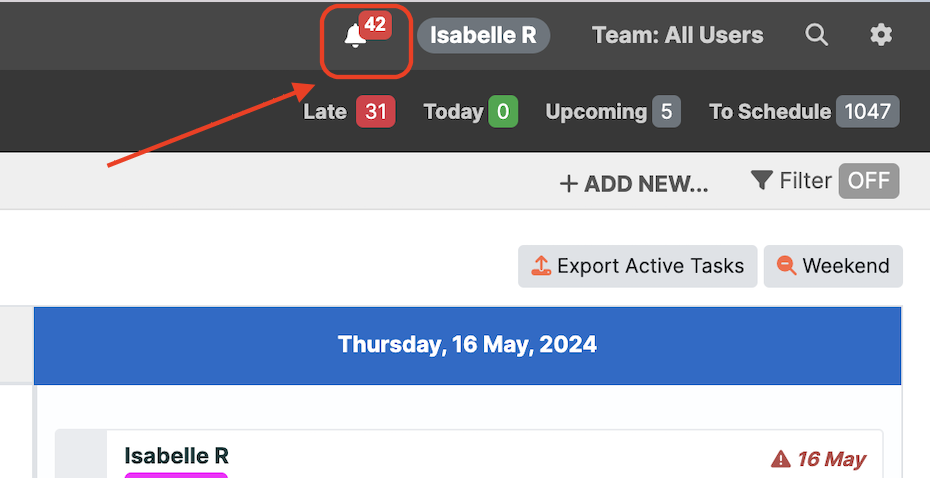The height and width of the screenshot is (478, 930).
Task: Click the red warning triangle icon
Action: (781, 458)
